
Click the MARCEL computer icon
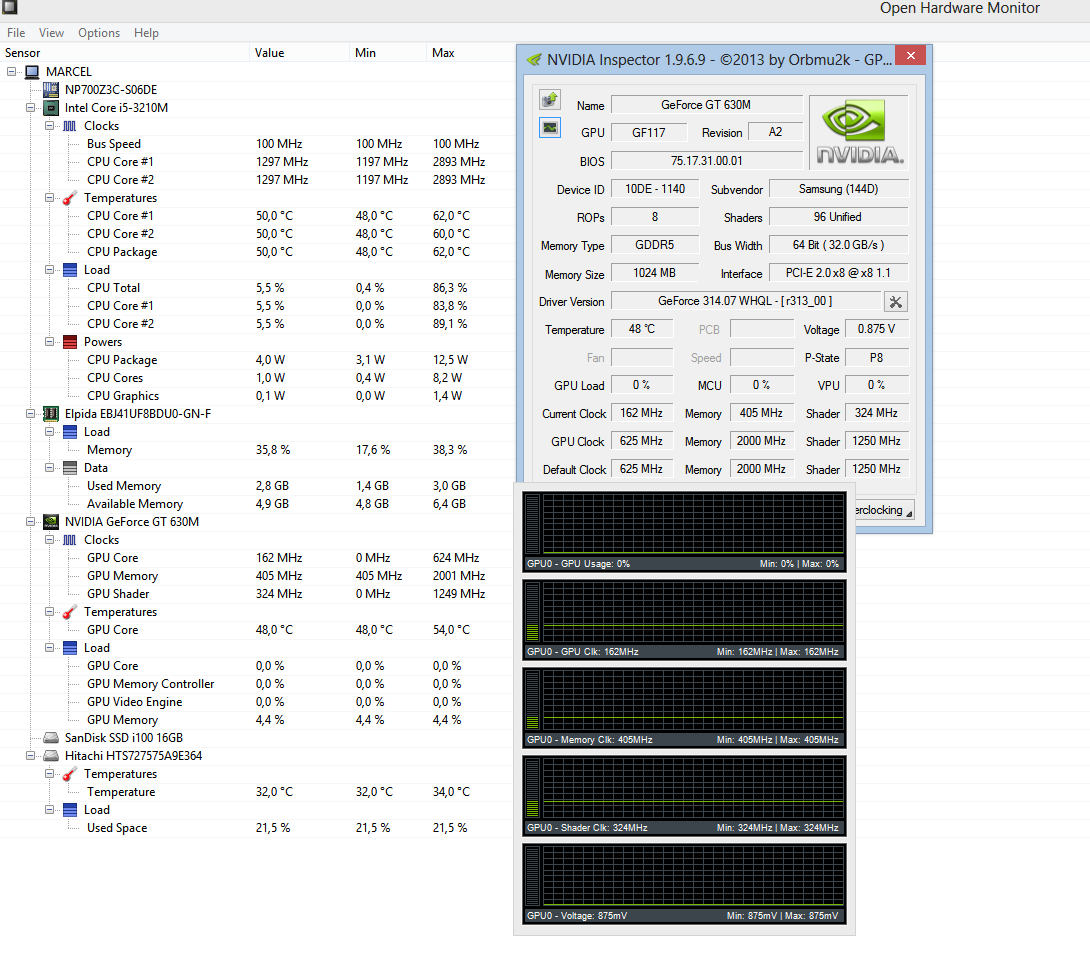pyautogui.click(x=32, y=72)
